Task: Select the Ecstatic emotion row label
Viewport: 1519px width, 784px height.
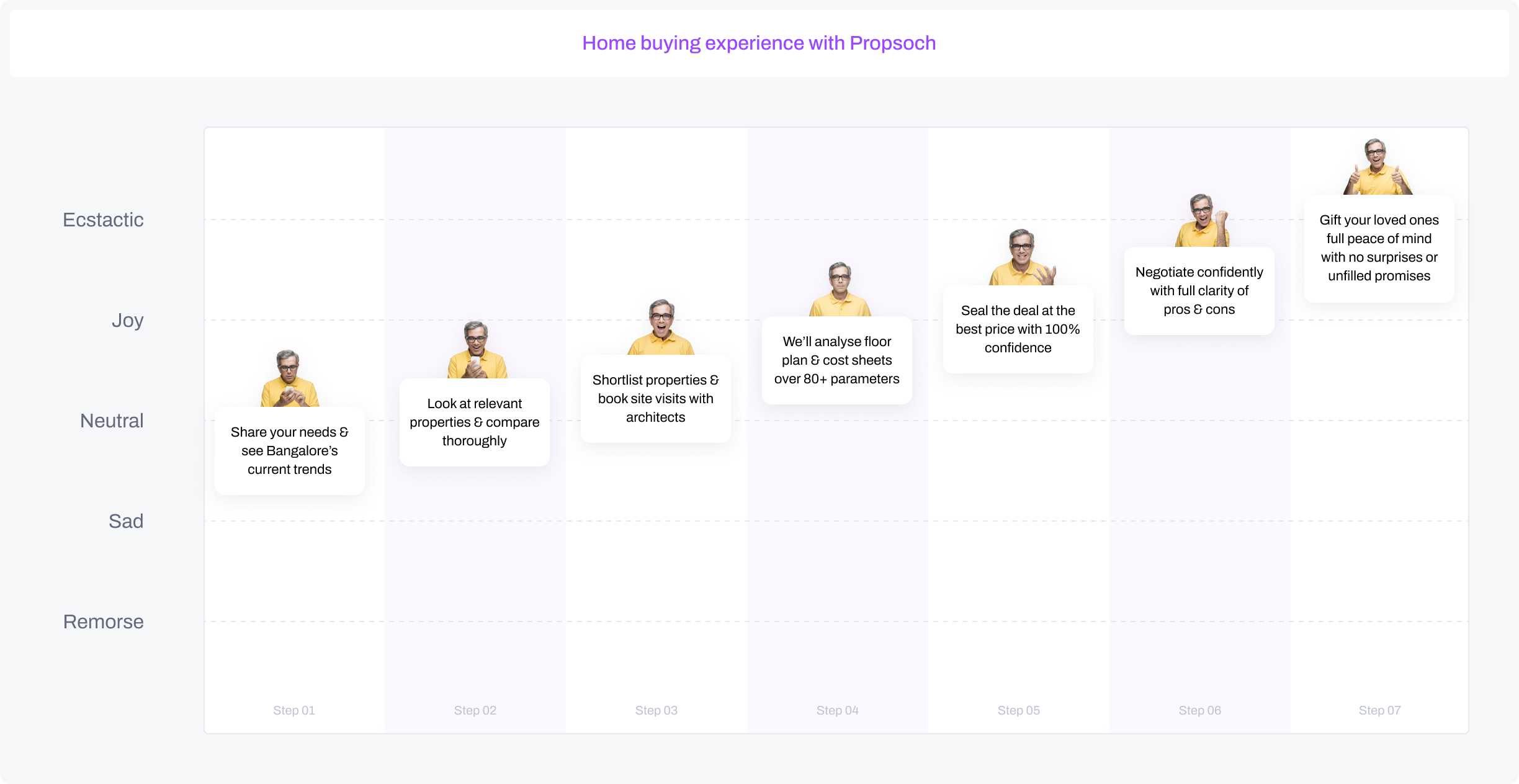Action: (101, 219)
